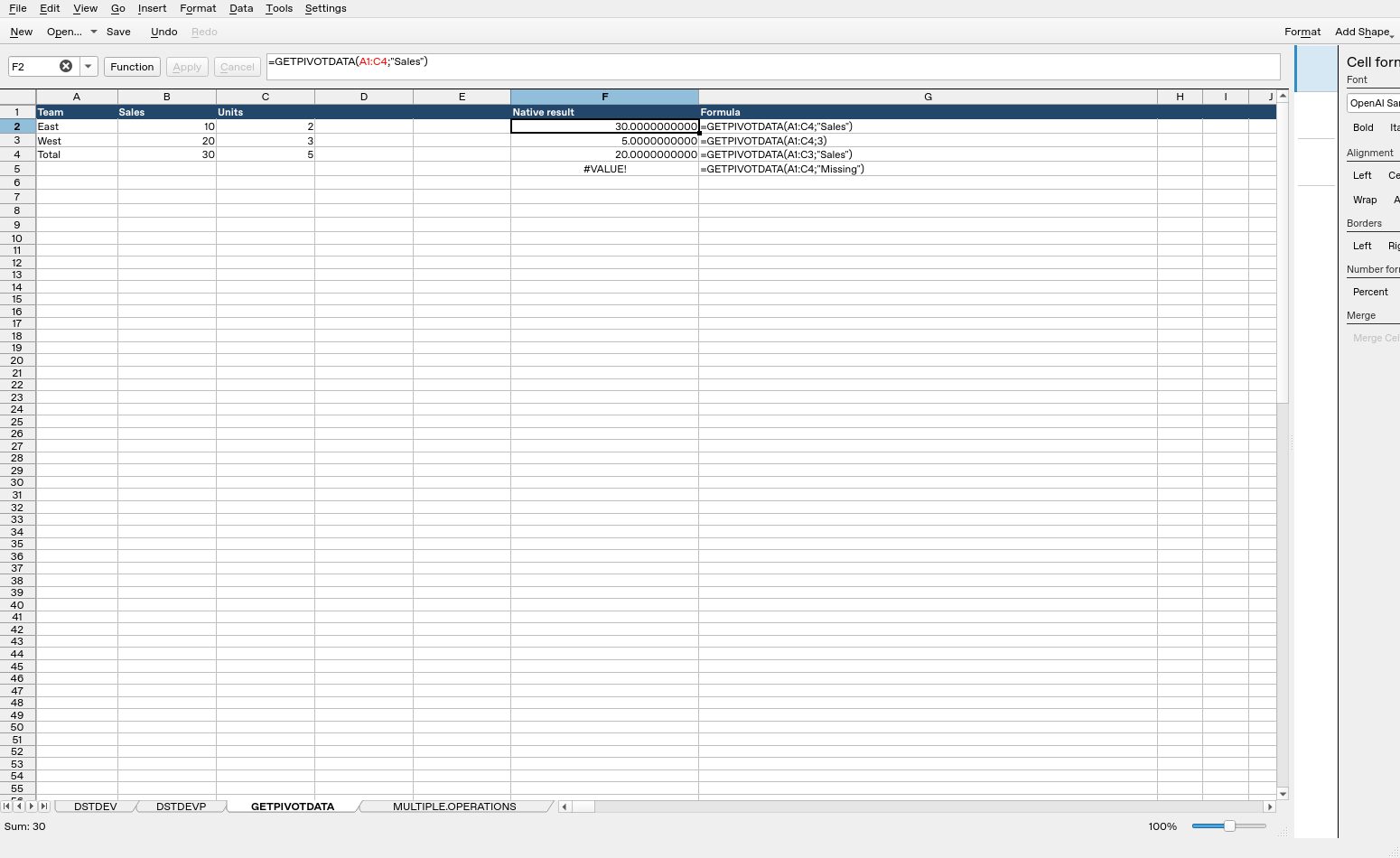Viewport: 1400px width, 858px height.
Task: Select the #VALUE! error cell
Action: pos(605,169)
